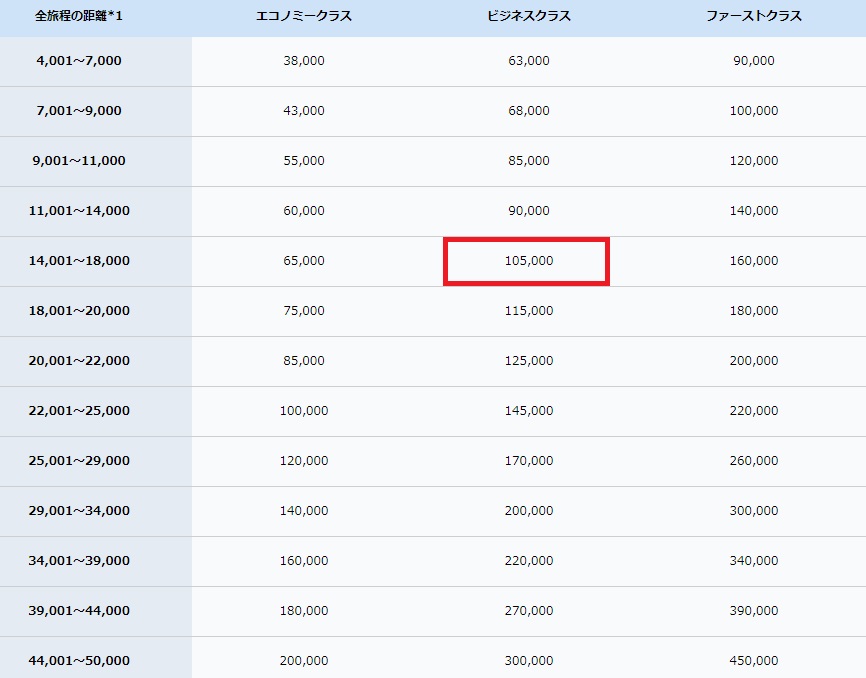This screenshot has height=678, width=866.
Task: Click first class 200,000 in 20,001~22,000 row
Action: click(754, 361)
